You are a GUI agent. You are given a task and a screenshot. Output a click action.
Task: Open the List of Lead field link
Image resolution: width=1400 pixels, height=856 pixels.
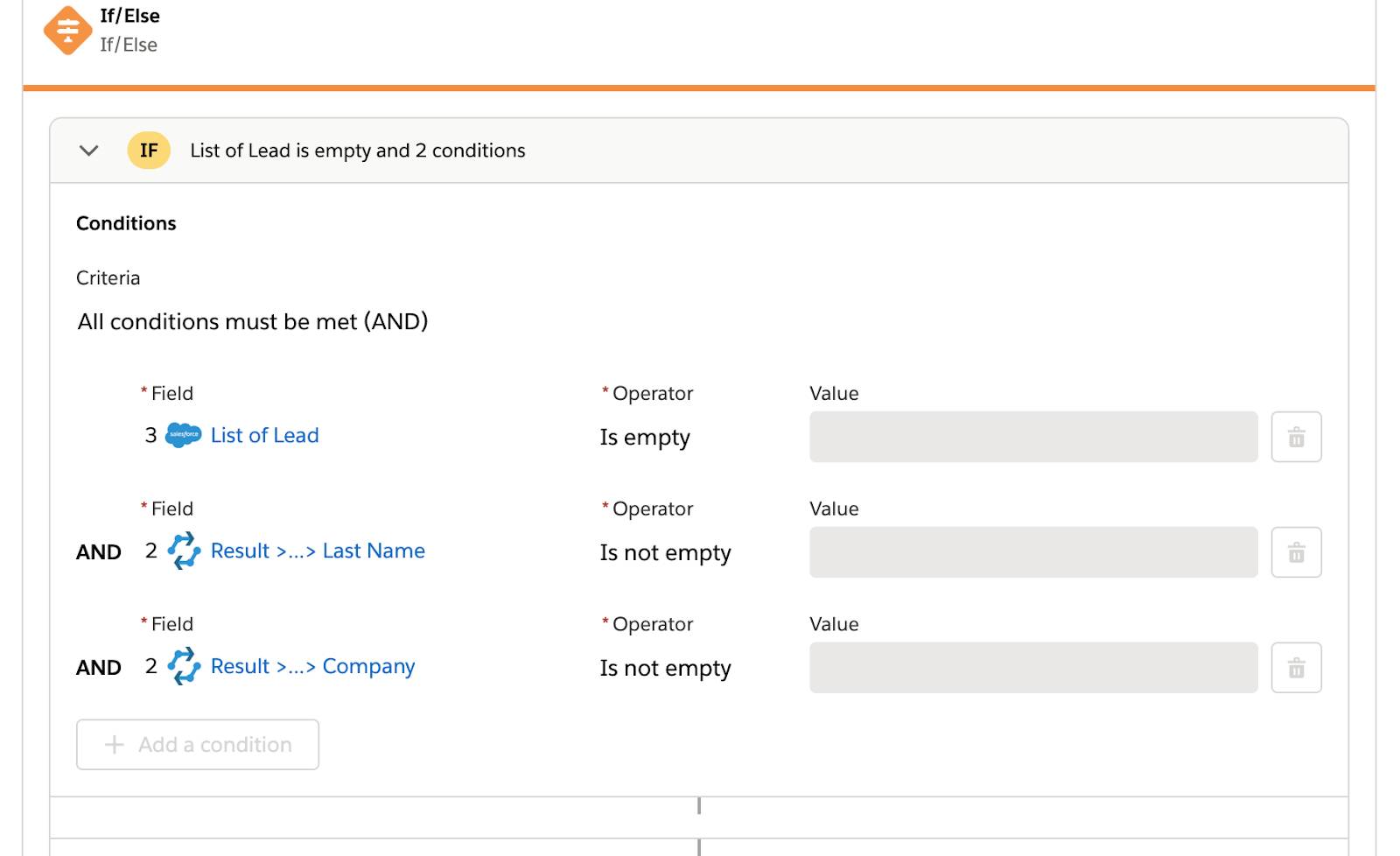click(x=264, y=435)
